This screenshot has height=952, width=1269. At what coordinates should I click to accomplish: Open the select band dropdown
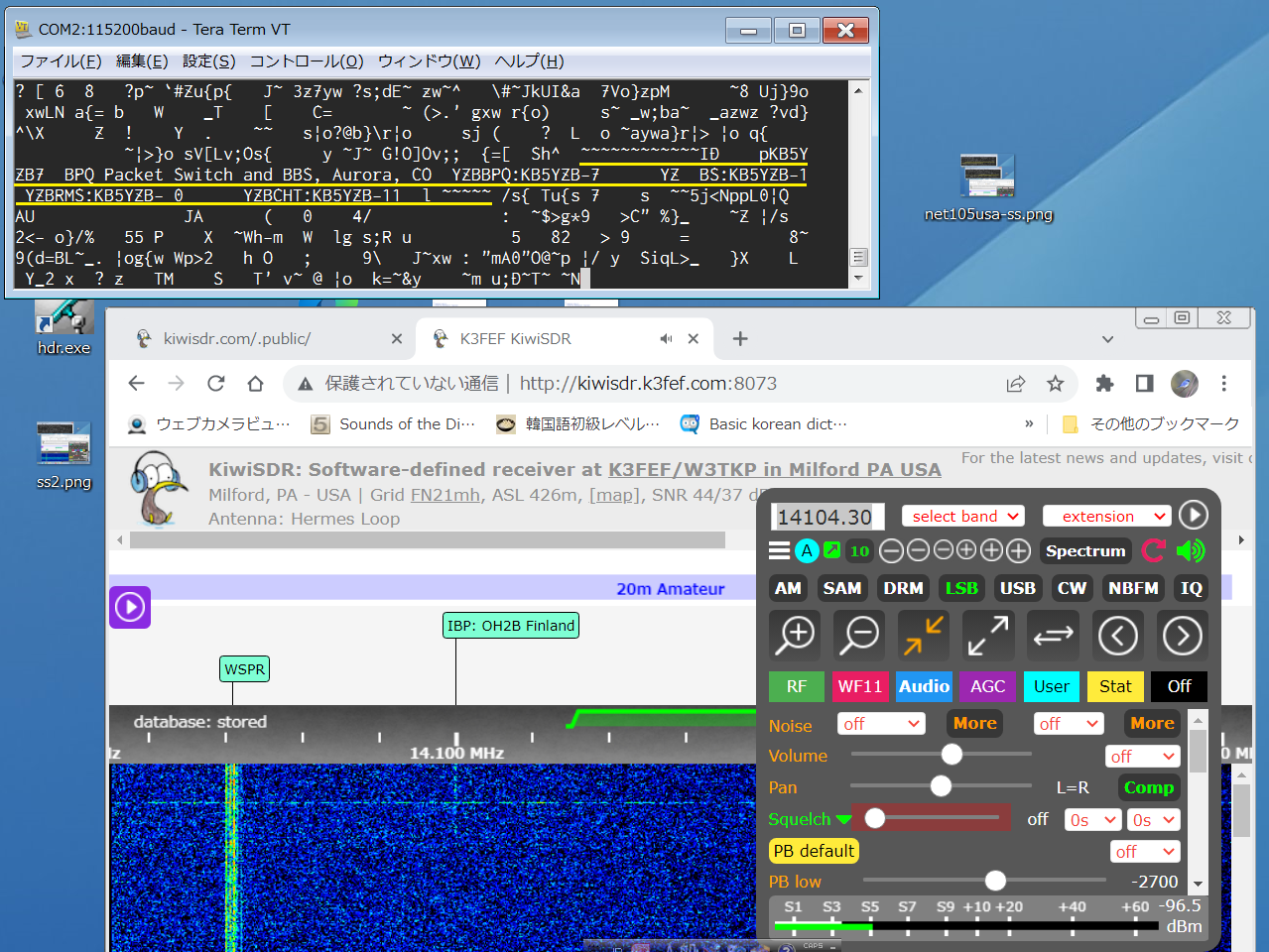click(963, 516)
